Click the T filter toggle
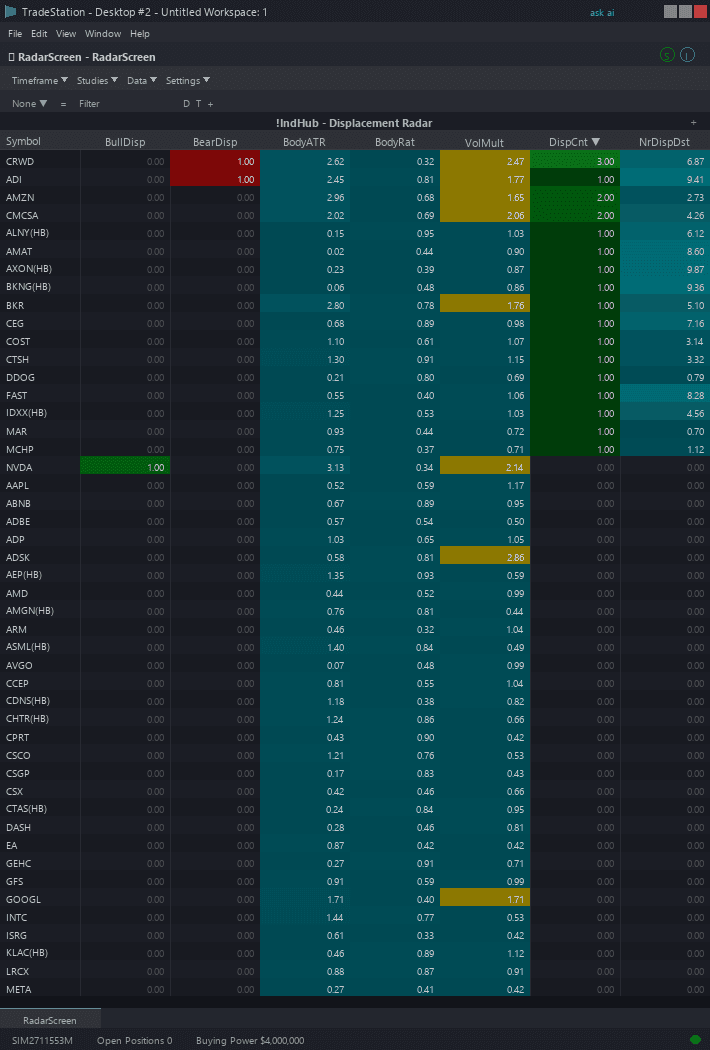 coord(198,104)
